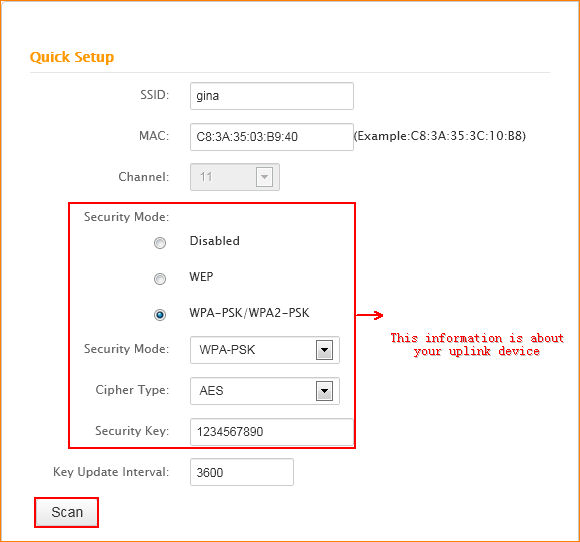580x542 pixels.
Task: Click the WEP option label text
Action: [x=201, y=277]
